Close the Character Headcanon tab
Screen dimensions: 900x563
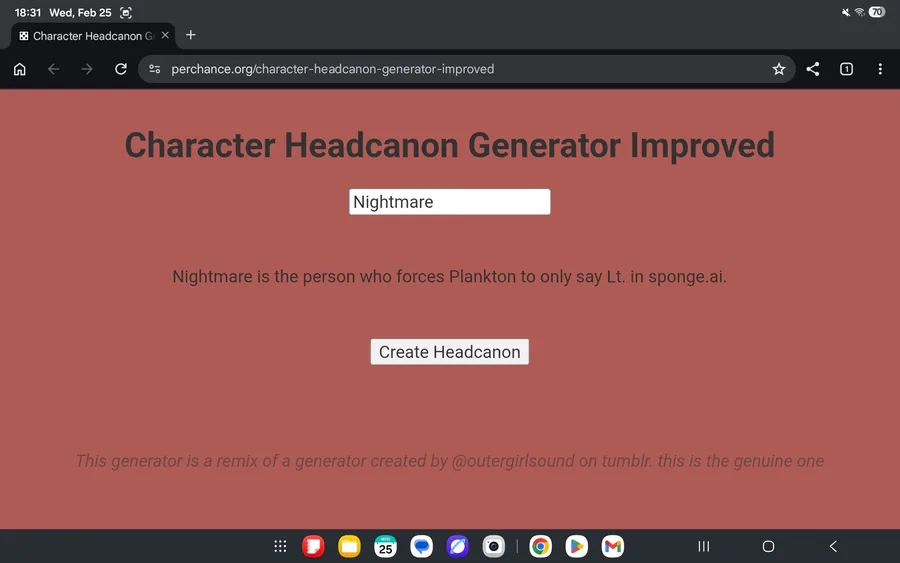coord(165,35)
